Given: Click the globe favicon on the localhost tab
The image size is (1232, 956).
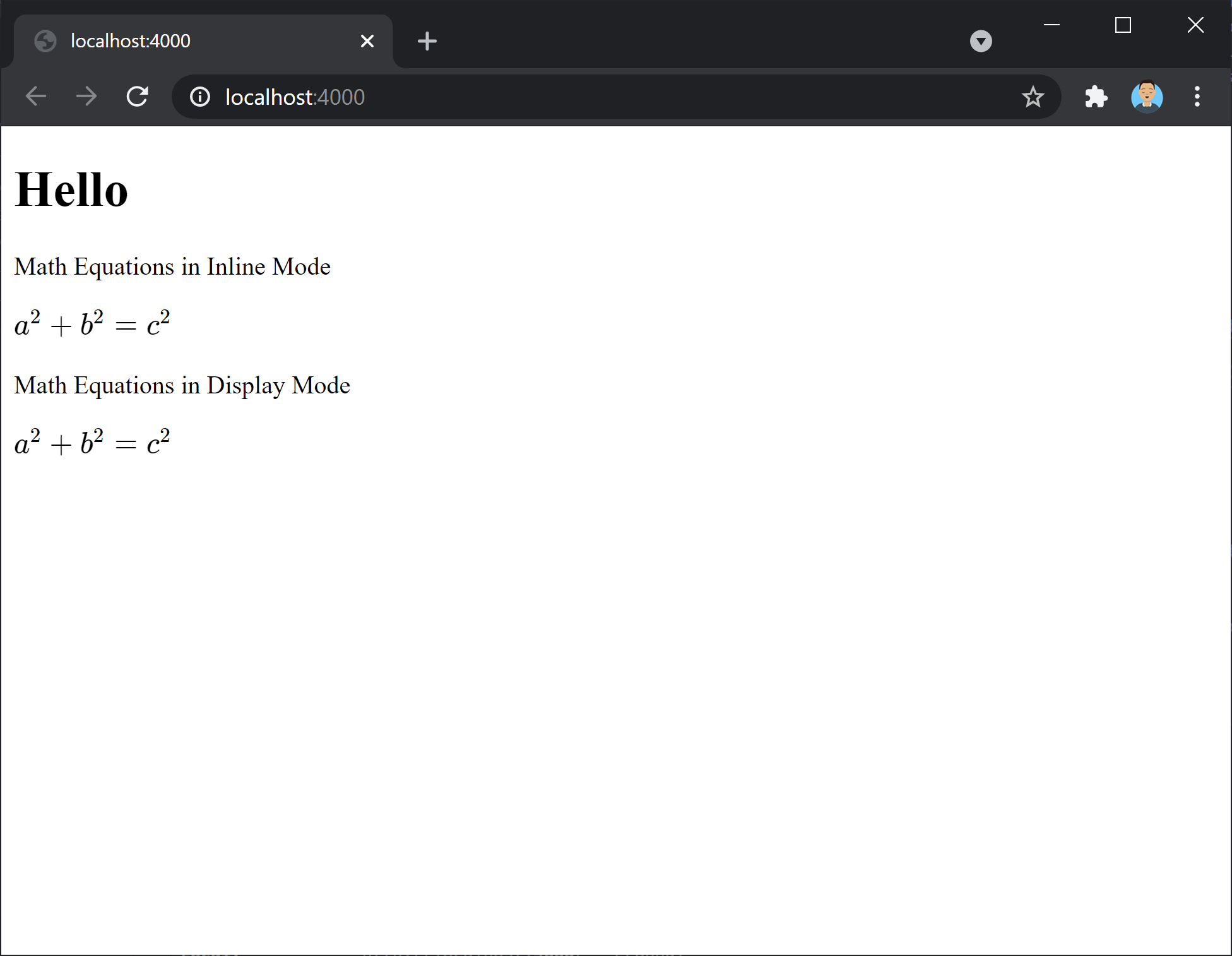Looking at the screenshot, I should tap(45, 40).
